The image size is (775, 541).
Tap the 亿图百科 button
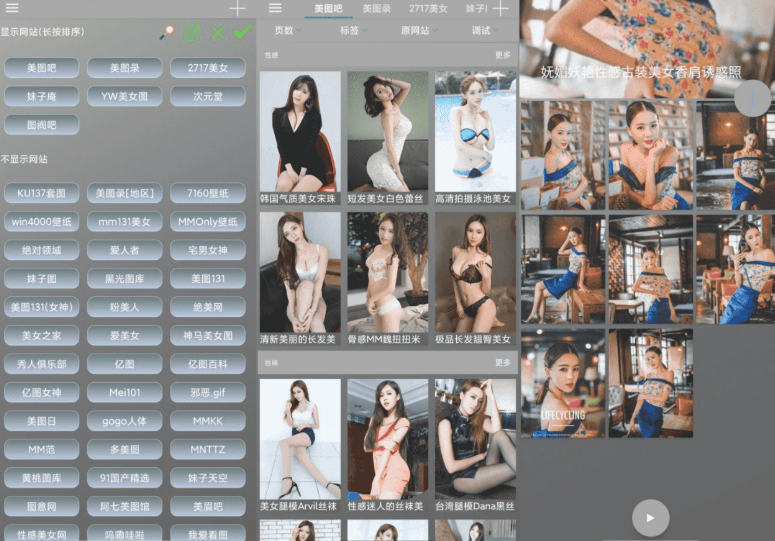pos(208,364)
